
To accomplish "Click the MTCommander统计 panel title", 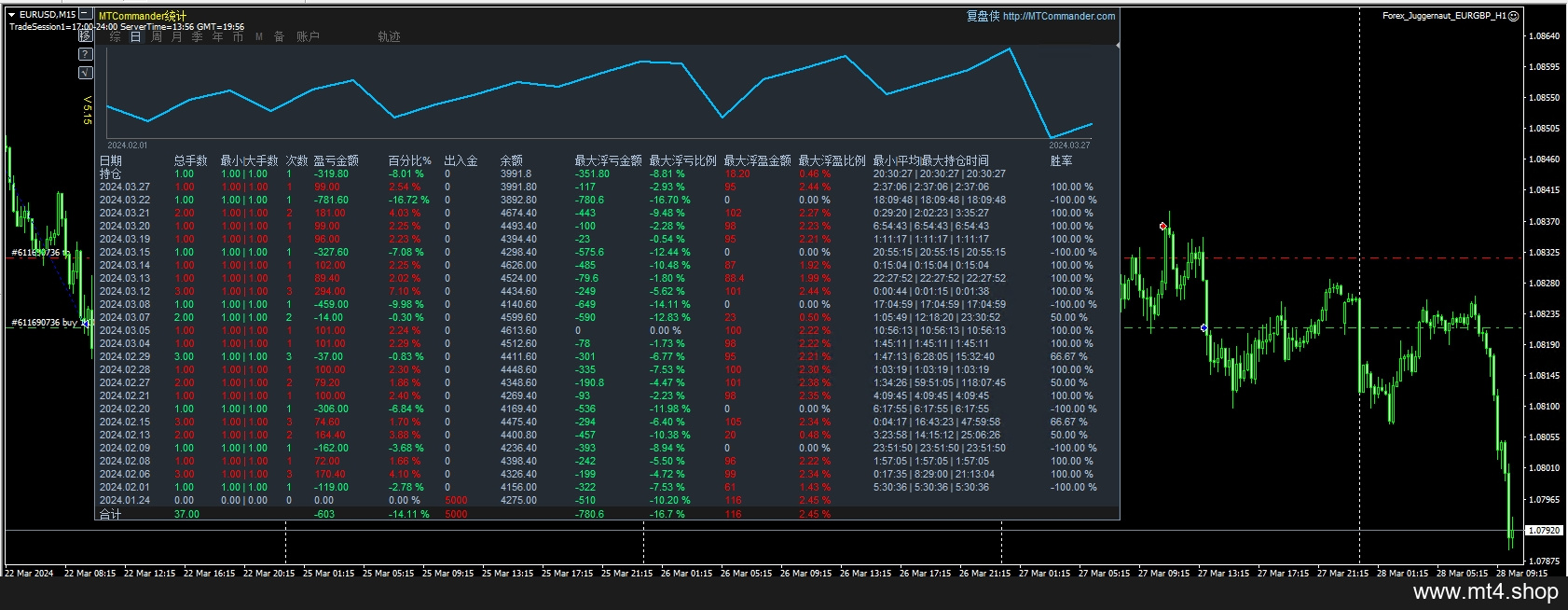I will [x=143, y=16].
